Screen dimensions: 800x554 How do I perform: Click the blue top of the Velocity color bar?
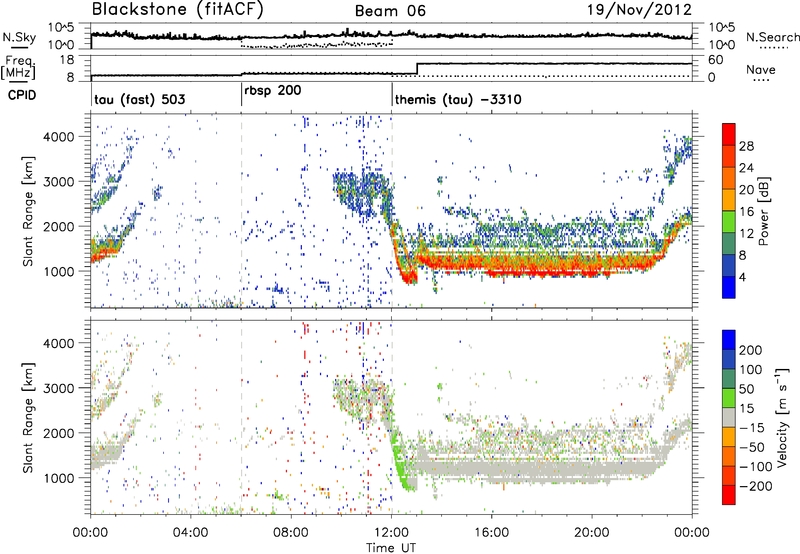729,339
